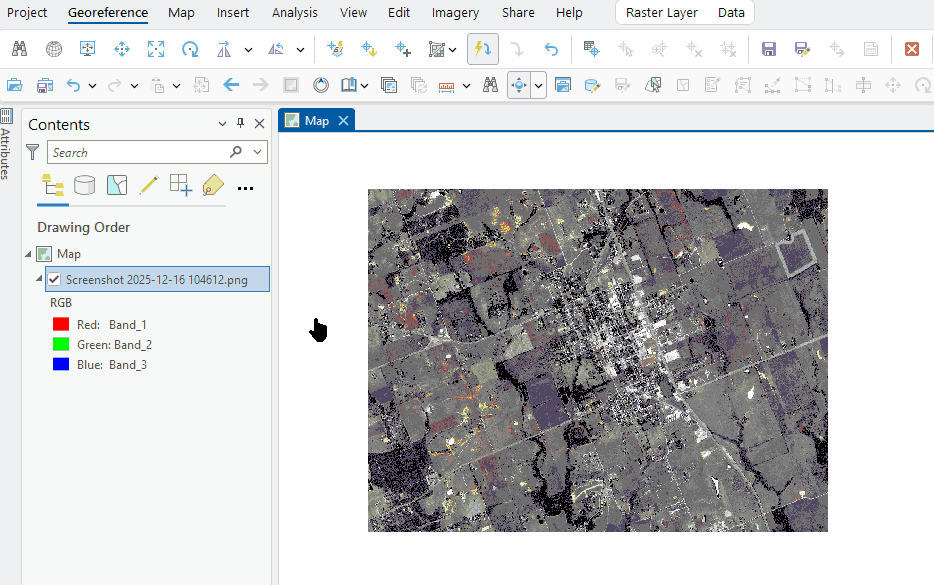
Task: Toggle the Auto Apply lightning button
Action: (483, 49)
